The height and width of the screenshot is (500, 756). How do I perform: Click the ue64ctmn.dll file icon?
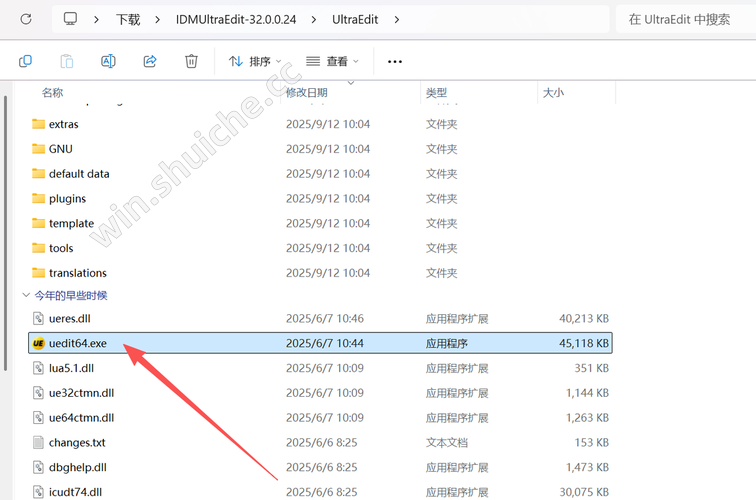38,418
